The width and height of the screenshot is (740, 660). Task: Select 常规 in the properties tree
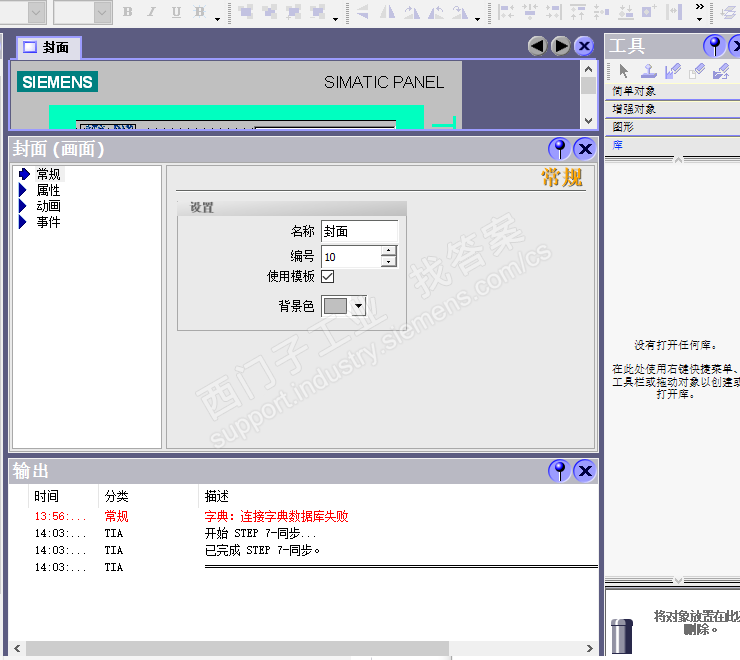[x=48, y=174]
